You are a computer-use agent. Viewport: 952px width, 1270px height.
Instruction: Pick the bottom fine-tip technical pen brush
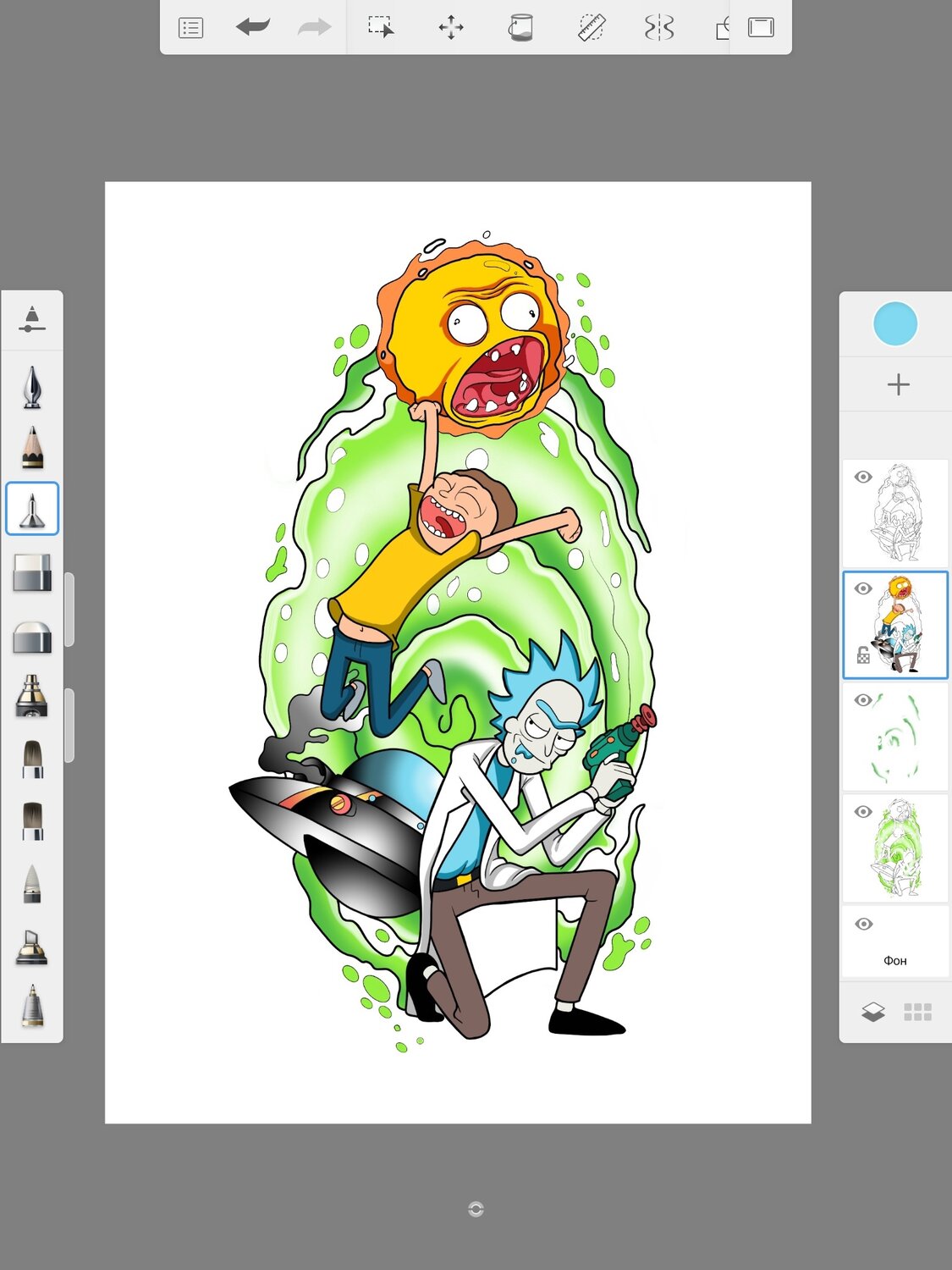point(32,1006)
